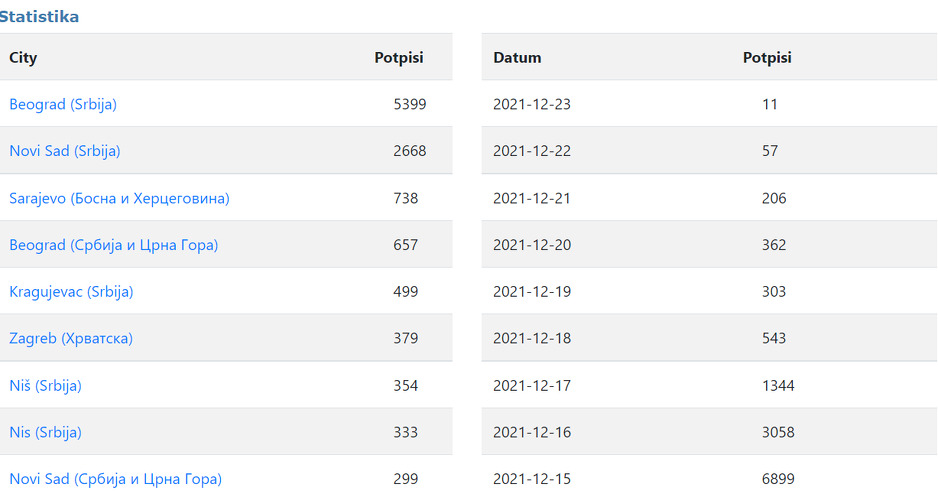This screenshot has width=938, height=494.
Task: Open the Niš (Srbija) link
Action: pyautogui.click(x=45, y=385)
